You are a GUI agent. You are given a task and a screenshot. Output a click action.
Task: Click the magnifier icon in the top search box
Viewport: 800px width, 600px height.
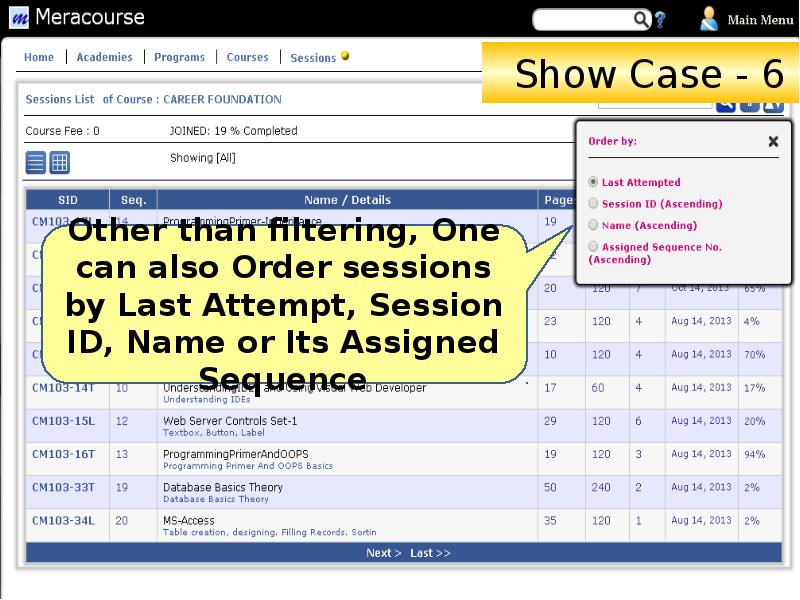pyautogui.click(x=639, y=18)
